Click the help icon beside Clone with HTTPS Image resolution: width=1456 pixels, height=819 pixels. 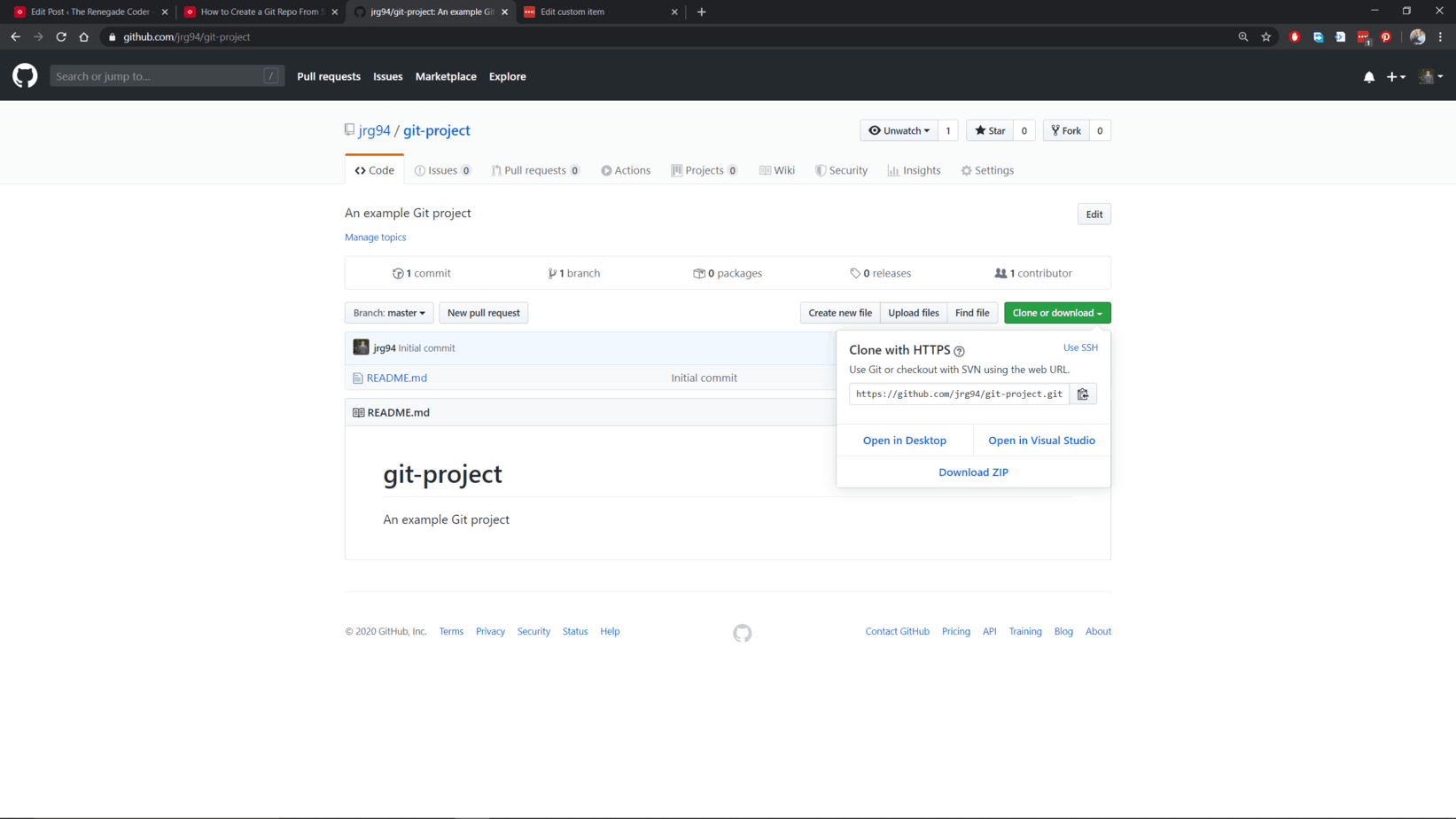959,352
